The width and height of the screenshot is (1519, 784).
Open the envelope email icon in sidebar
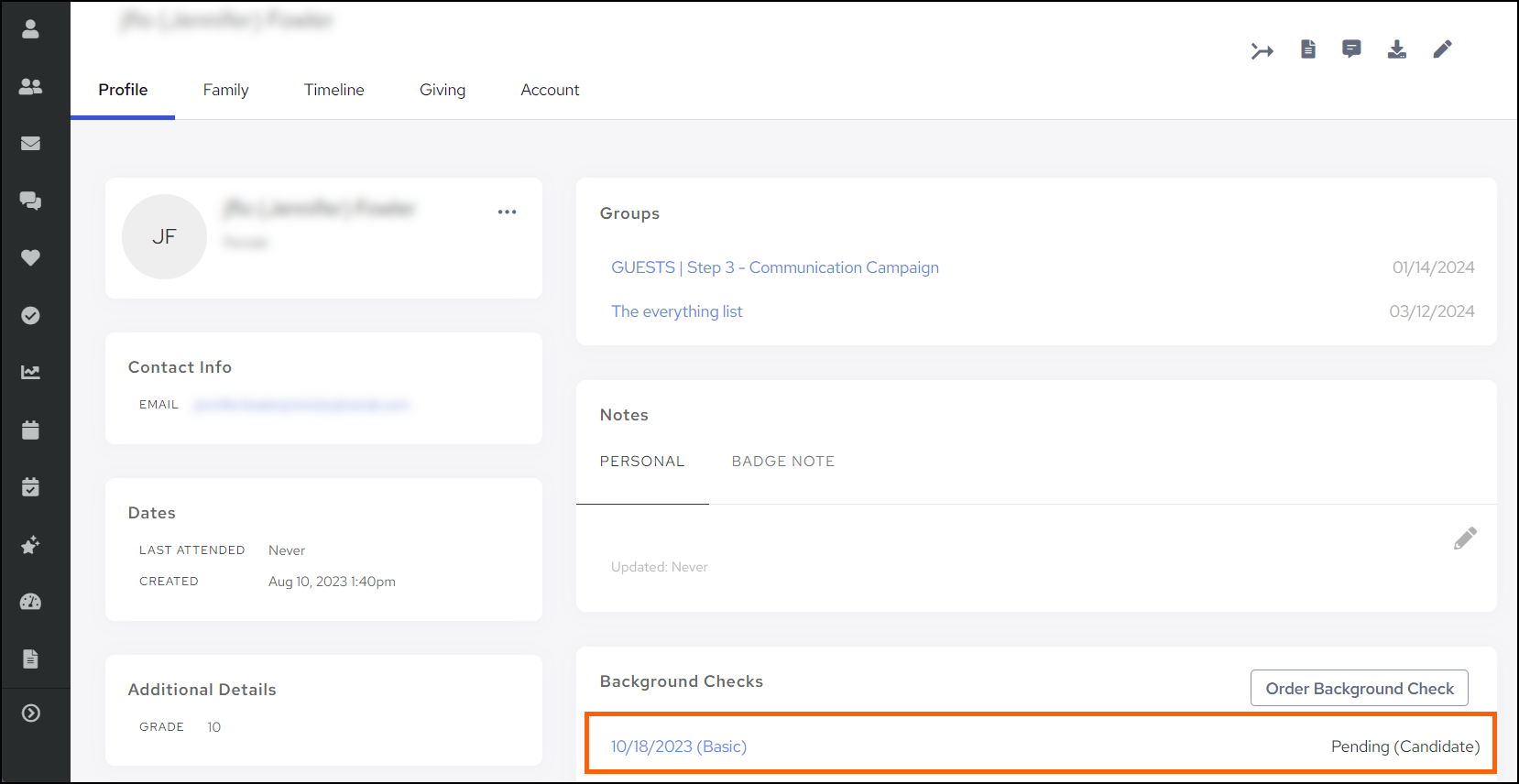point(30,144)
